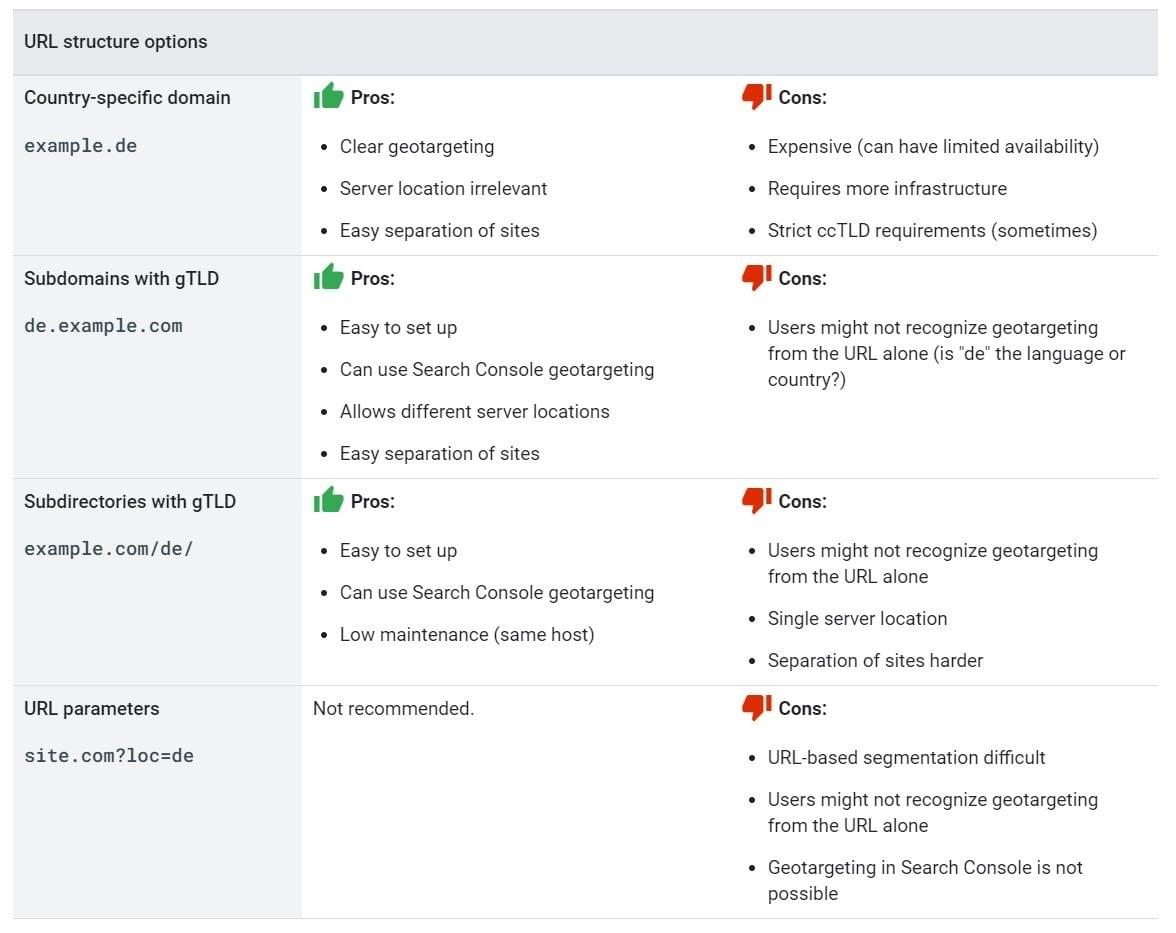Click the "Low maintenance (same host)" bullet
The height and width of the screenshot is (933, 1176).
pos(467,634)
